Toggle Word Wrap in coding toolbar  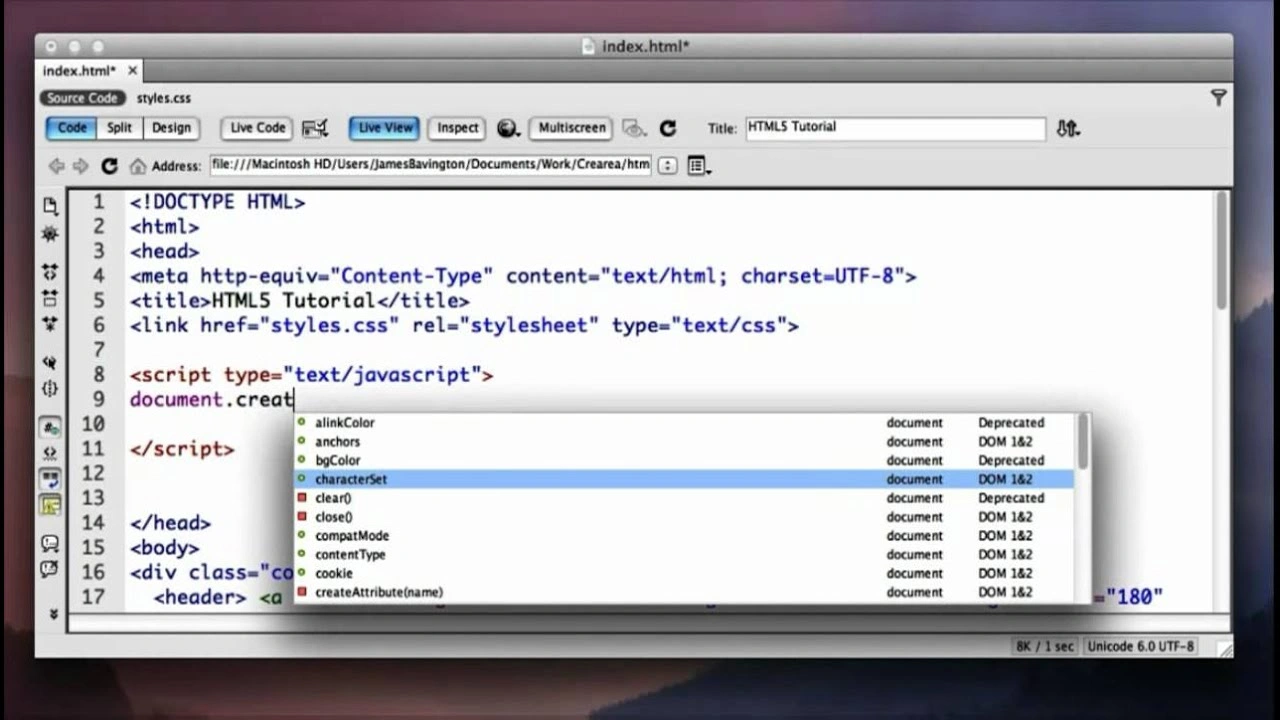click(x=50, y=479)
